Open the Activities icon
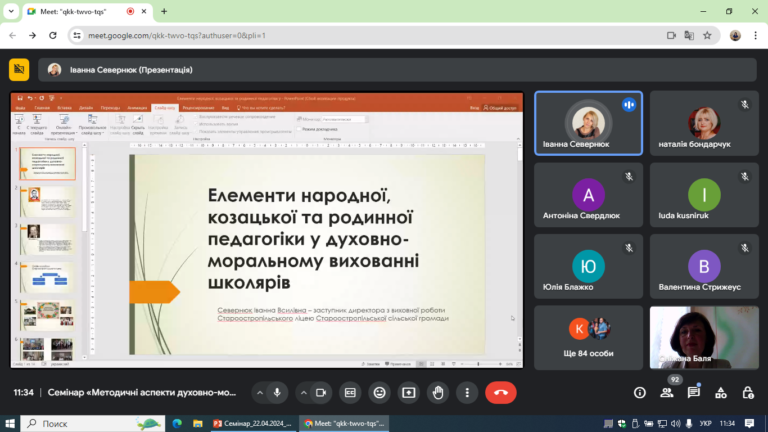Viewport: 768px width, 432px height. [721, 393]
